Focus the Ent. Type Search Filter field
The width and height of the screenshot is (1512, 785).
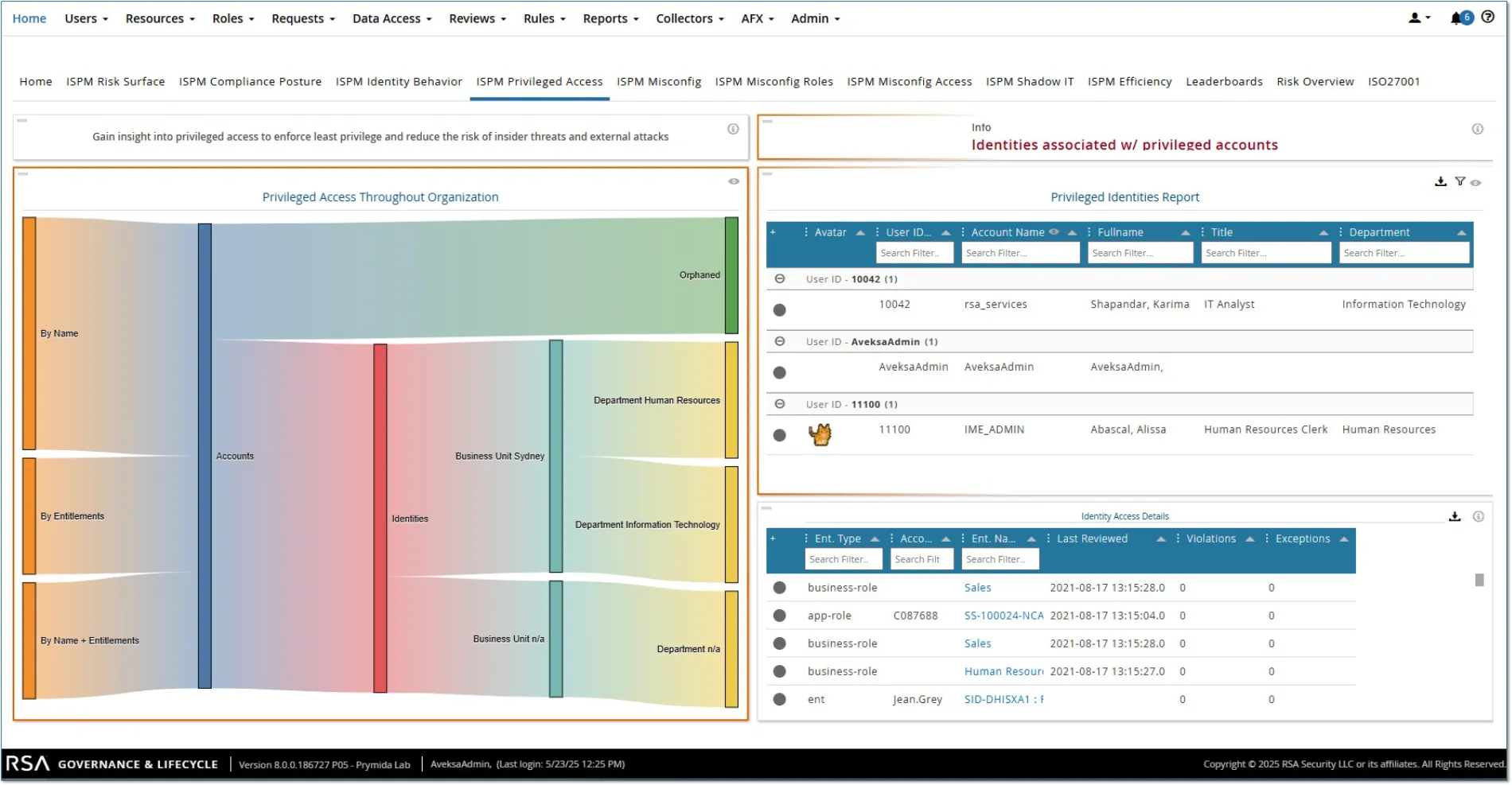click(x=844, y=559)
